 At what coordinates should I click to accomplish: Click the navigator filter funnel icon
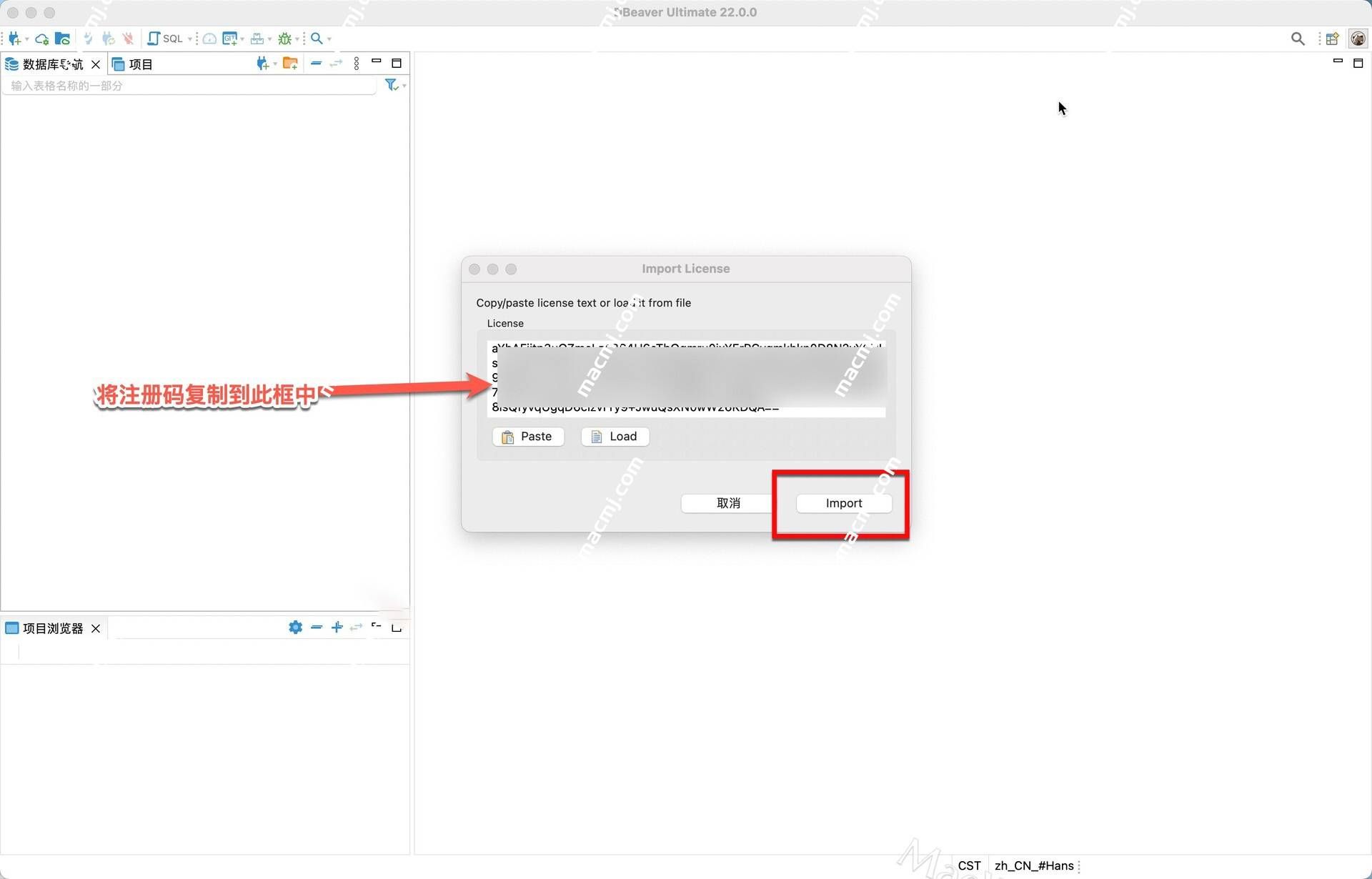click(391, 85)
